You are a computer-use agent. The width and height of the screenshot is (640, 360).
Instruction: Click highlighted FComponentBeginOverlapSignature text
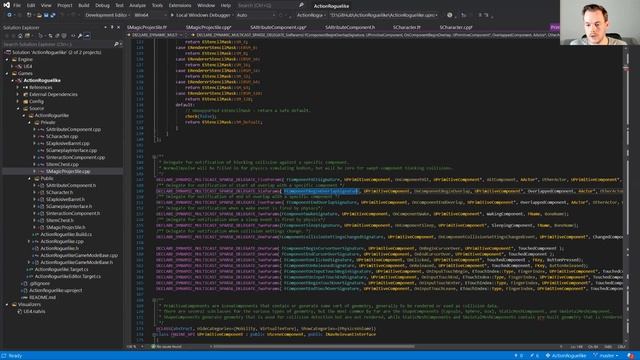coord(321,191)
